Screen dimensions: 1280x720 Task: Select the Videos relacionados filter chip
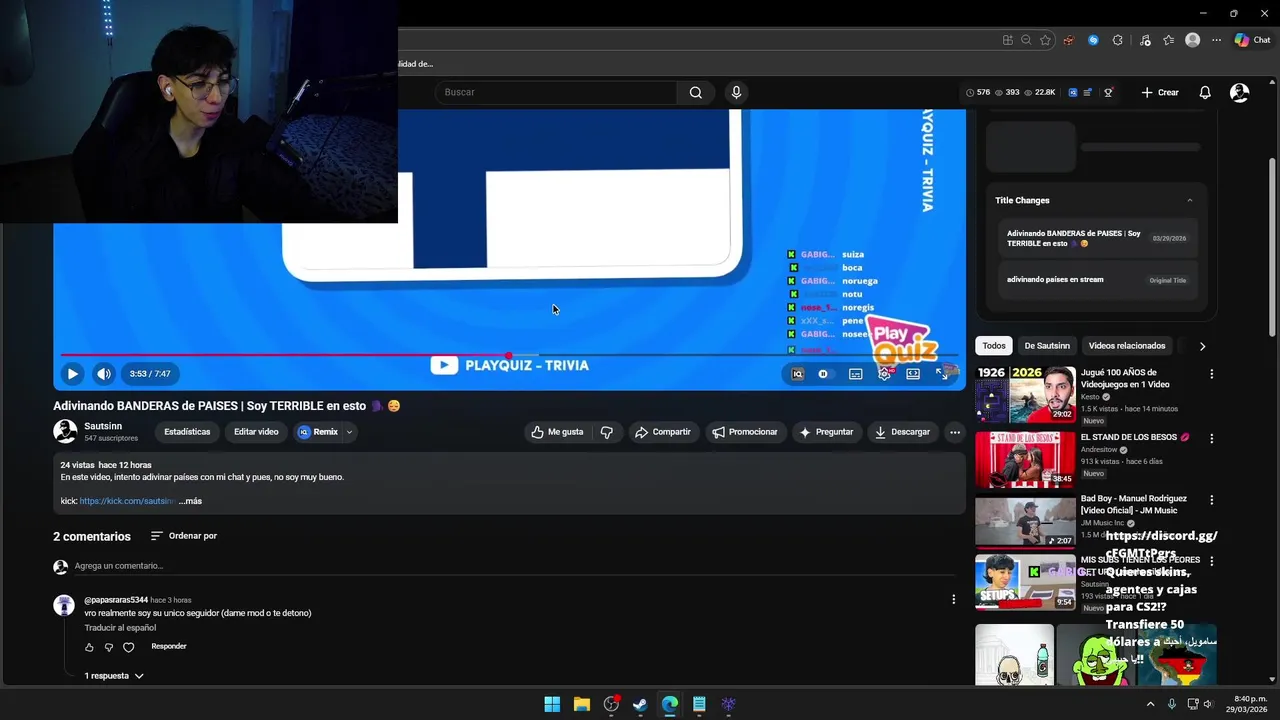(1127, 346)
